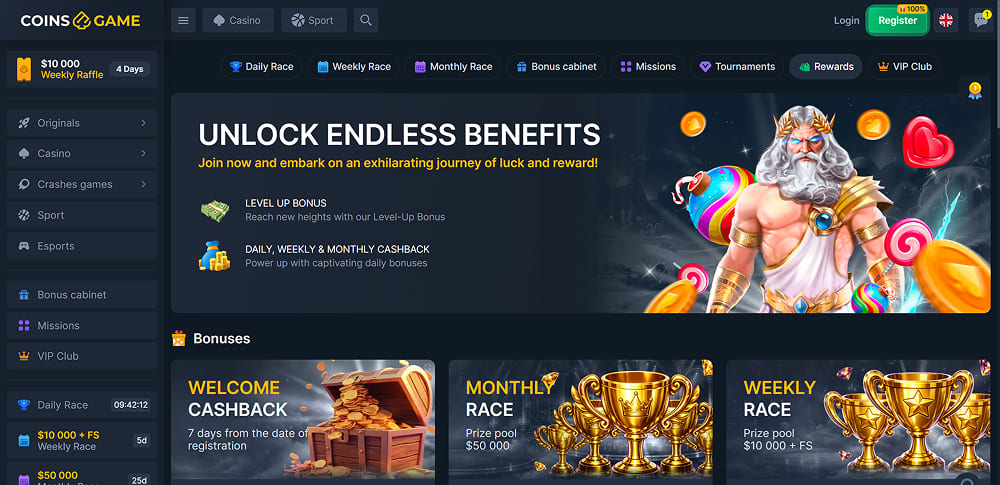Click the gold medal badge icon
The height and width of the screenshot is (485, 1000).
[974, 91]
